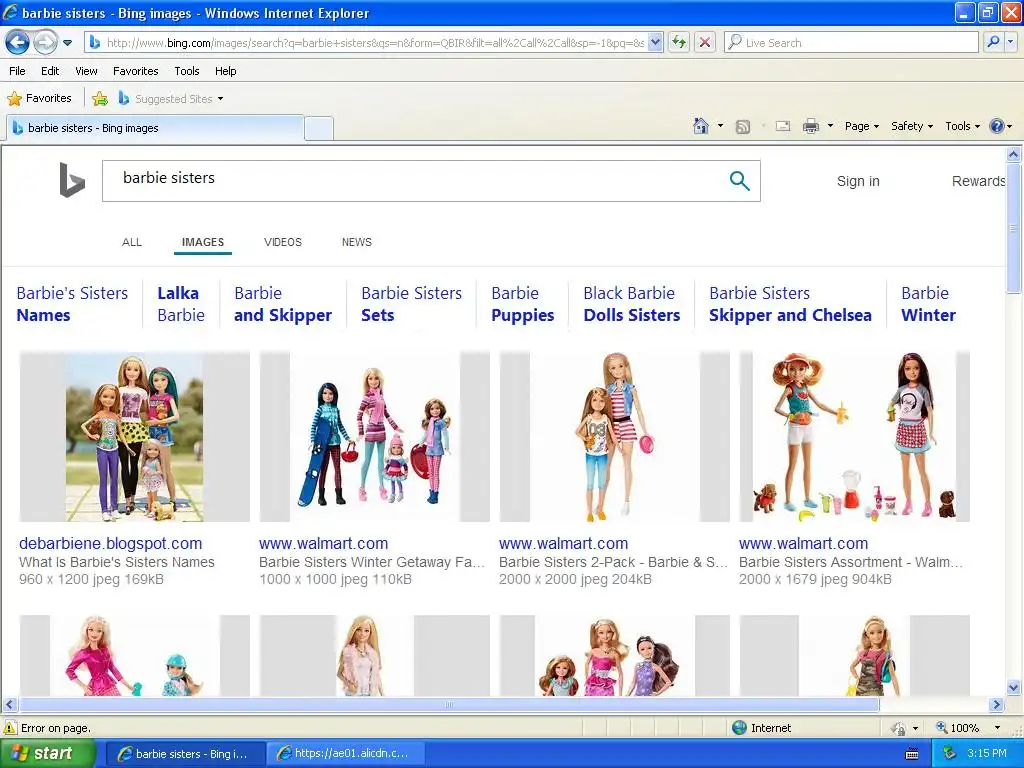Open the debarbiene.blogspot.com image thumbnail
Screen dimensions: 1024x768
tap(135, 436)
